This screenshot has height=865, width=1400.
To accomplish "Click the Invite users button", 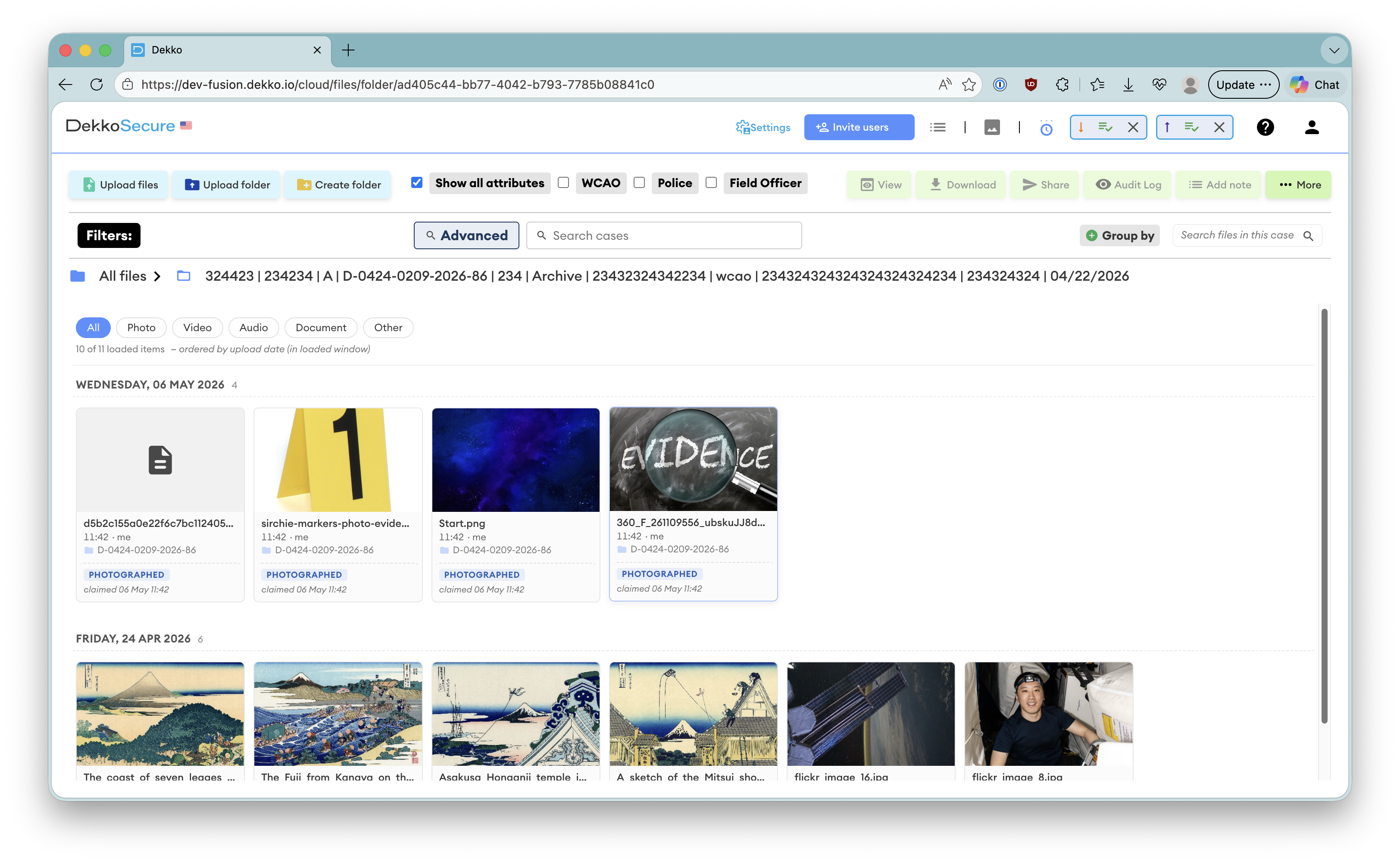I will (859, 127).
